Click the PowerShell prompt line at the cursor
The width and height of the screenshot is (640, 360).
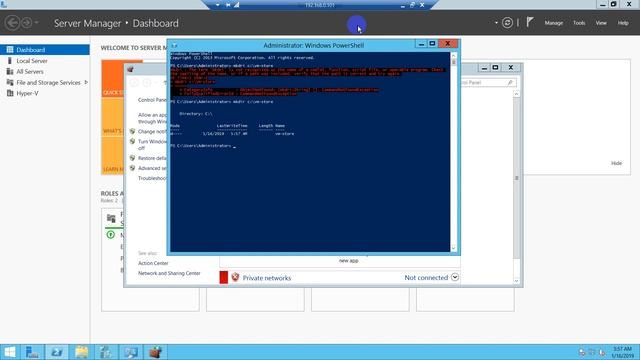(x=202, y=146)
